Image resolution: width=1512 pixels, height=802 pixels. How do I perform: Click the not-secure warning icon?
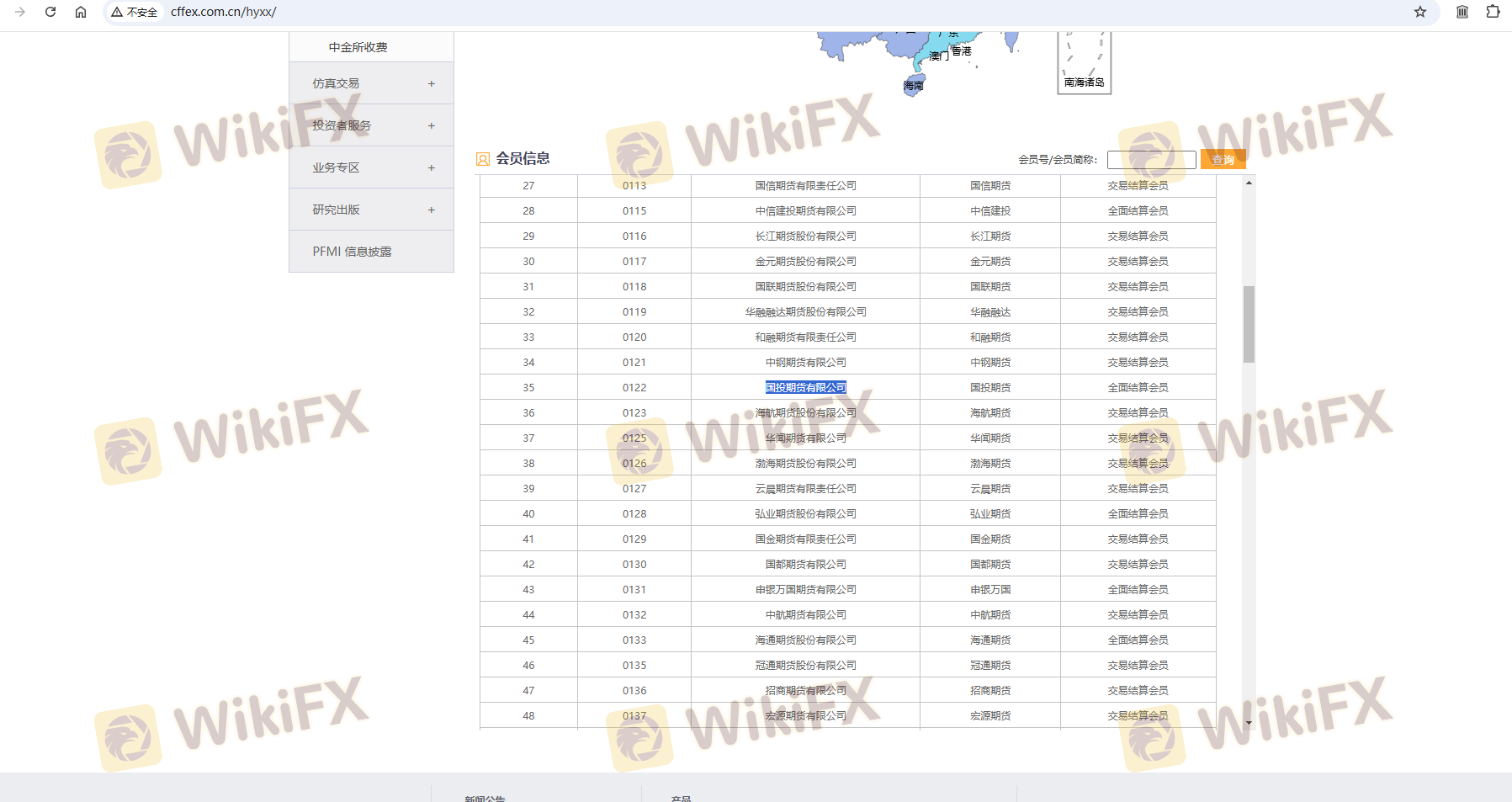117,12
